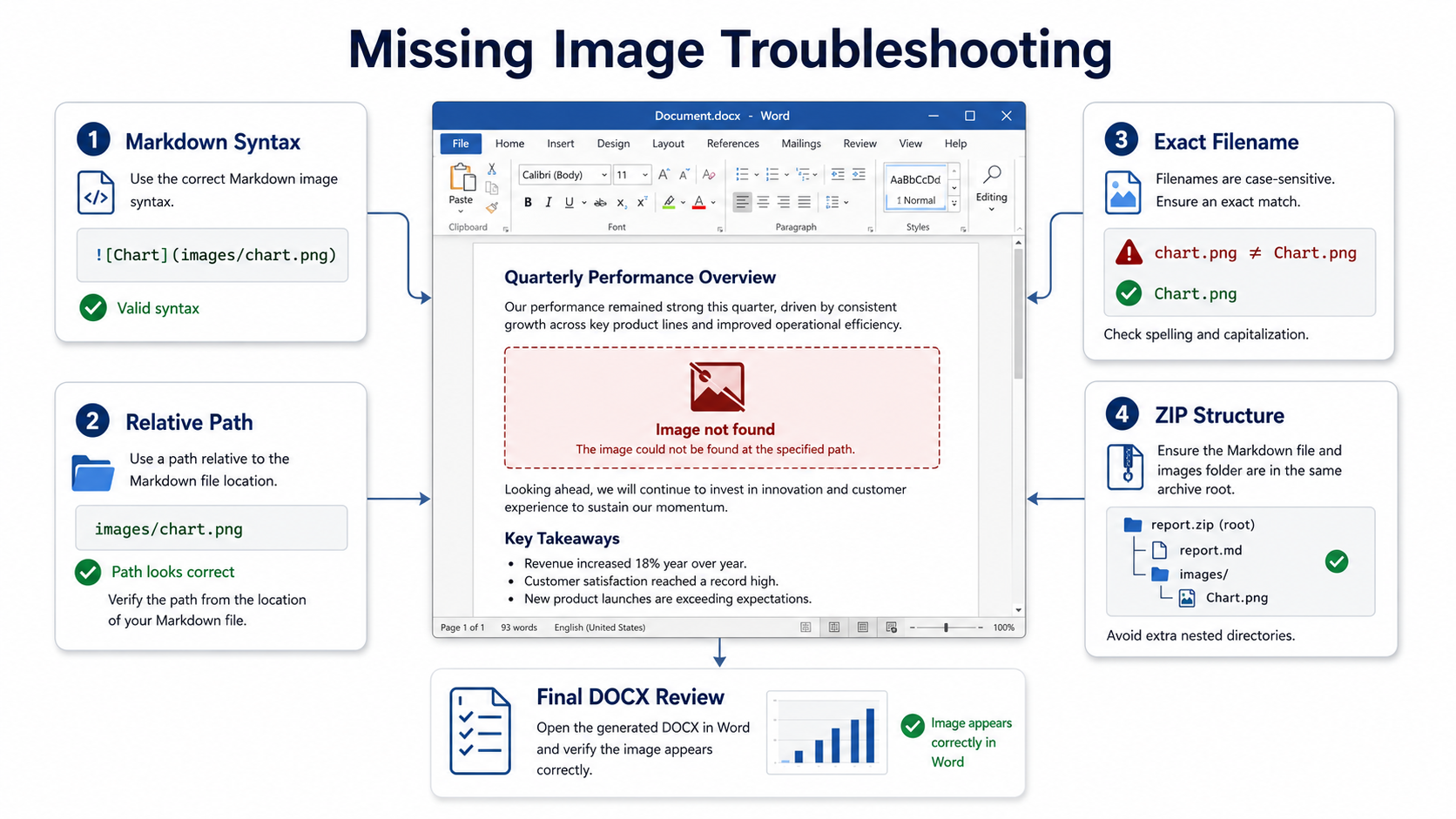Switch to the Mailings tab
Image resolution: width=1456 pixels, height=819 pixels.
801,144
